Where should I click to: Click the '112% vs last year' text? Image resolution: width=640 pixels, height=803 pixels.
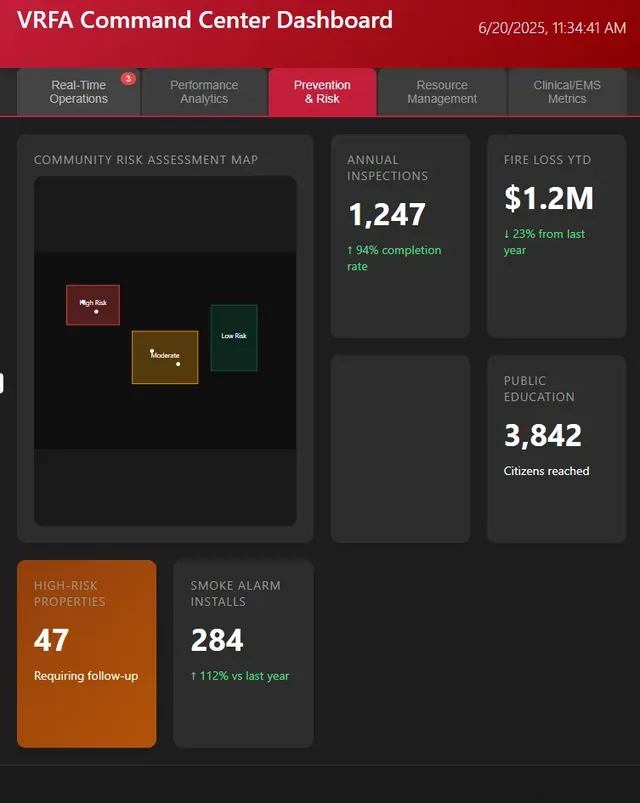(x=240, y=676)
